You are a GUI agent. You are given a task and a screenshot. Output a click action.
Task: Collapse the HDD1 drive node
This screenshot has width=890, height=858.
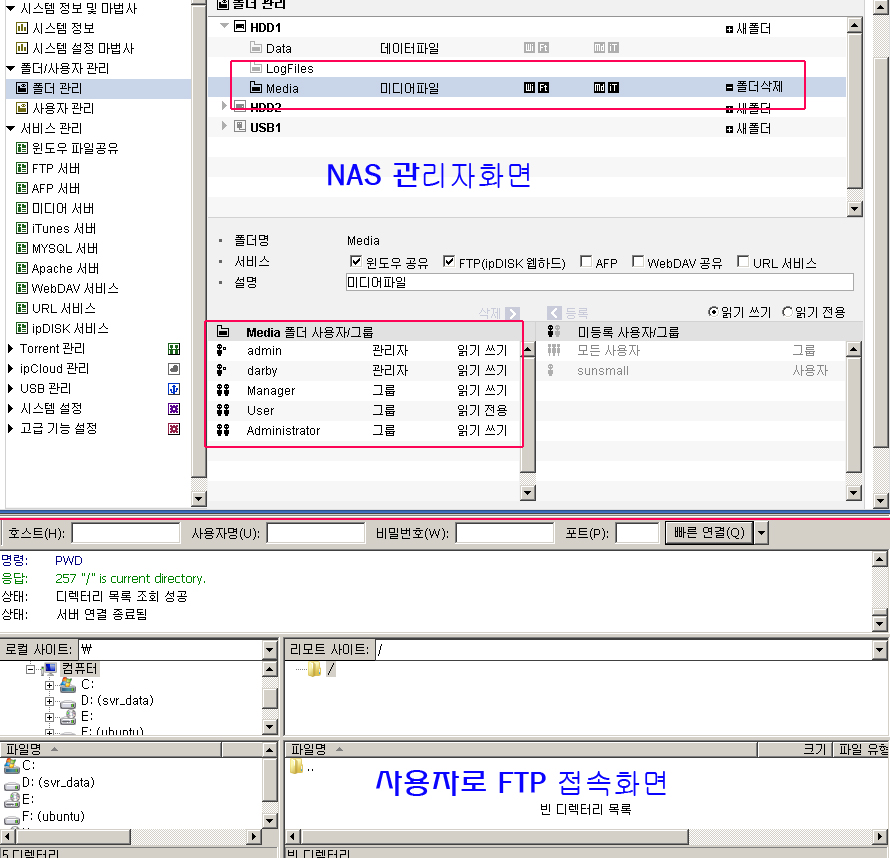click(x=225, y=26)
